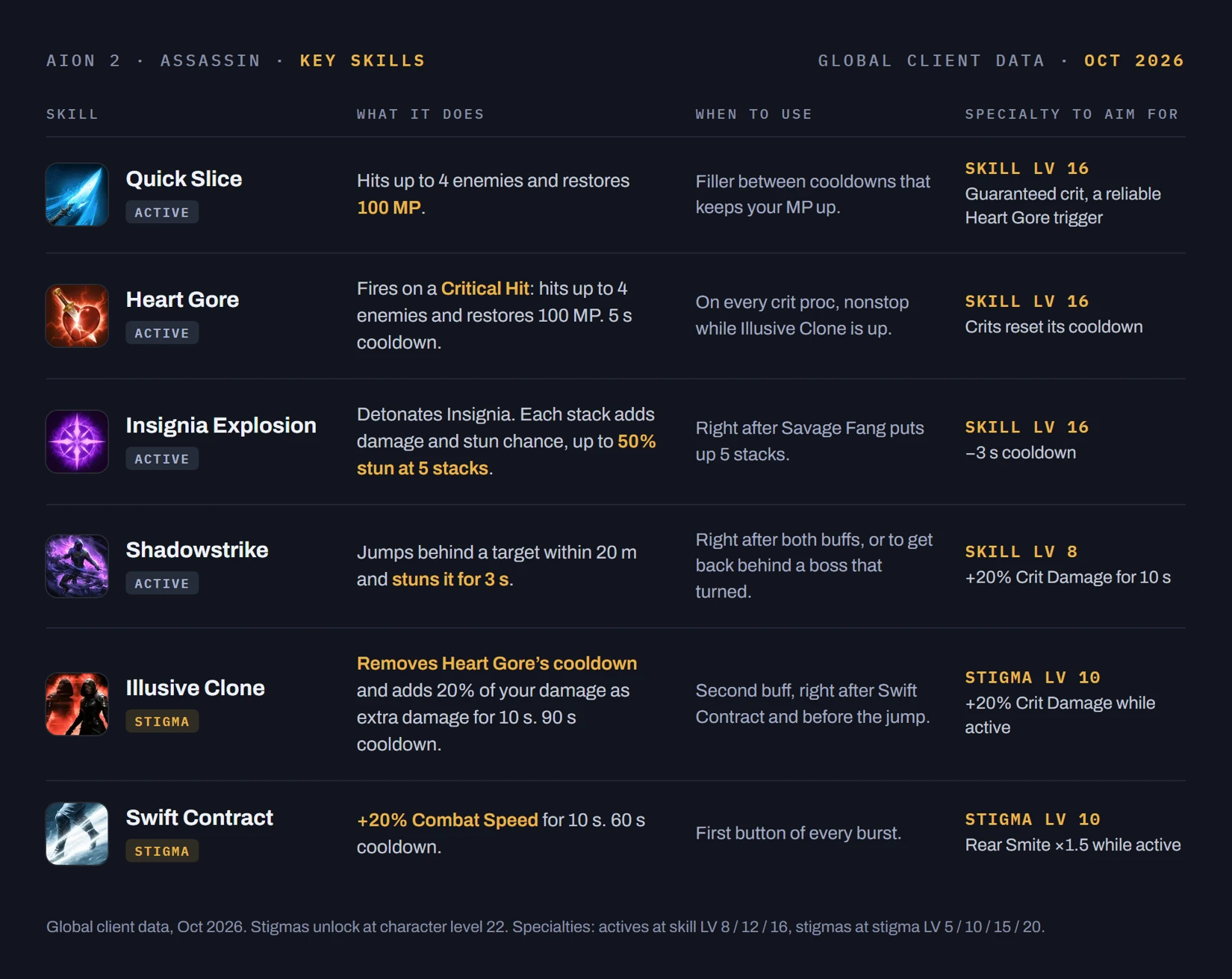Image resolution: width=1232 pixels, height=979 pixels.
Task: Select the Swift Contract white skill icon
Action: point(77,833)
